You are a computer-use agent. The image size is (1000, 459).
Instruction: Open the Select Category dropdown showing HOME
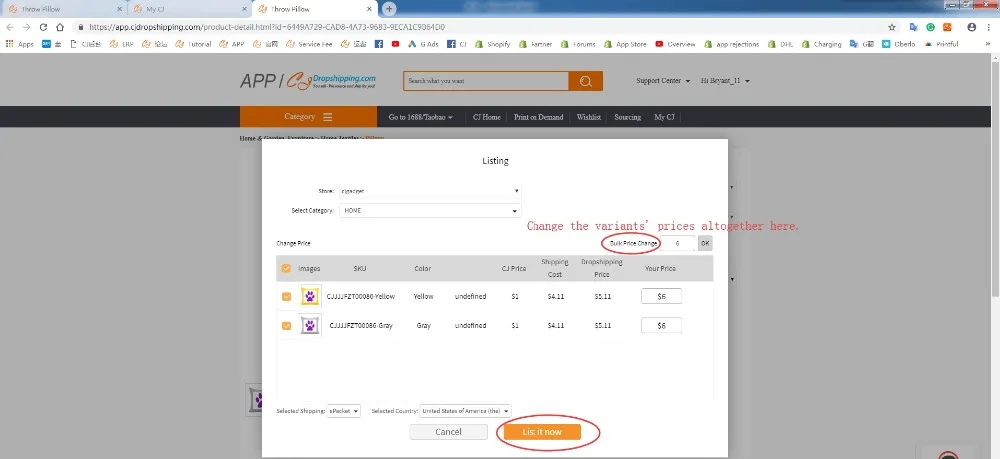point(430,210)
